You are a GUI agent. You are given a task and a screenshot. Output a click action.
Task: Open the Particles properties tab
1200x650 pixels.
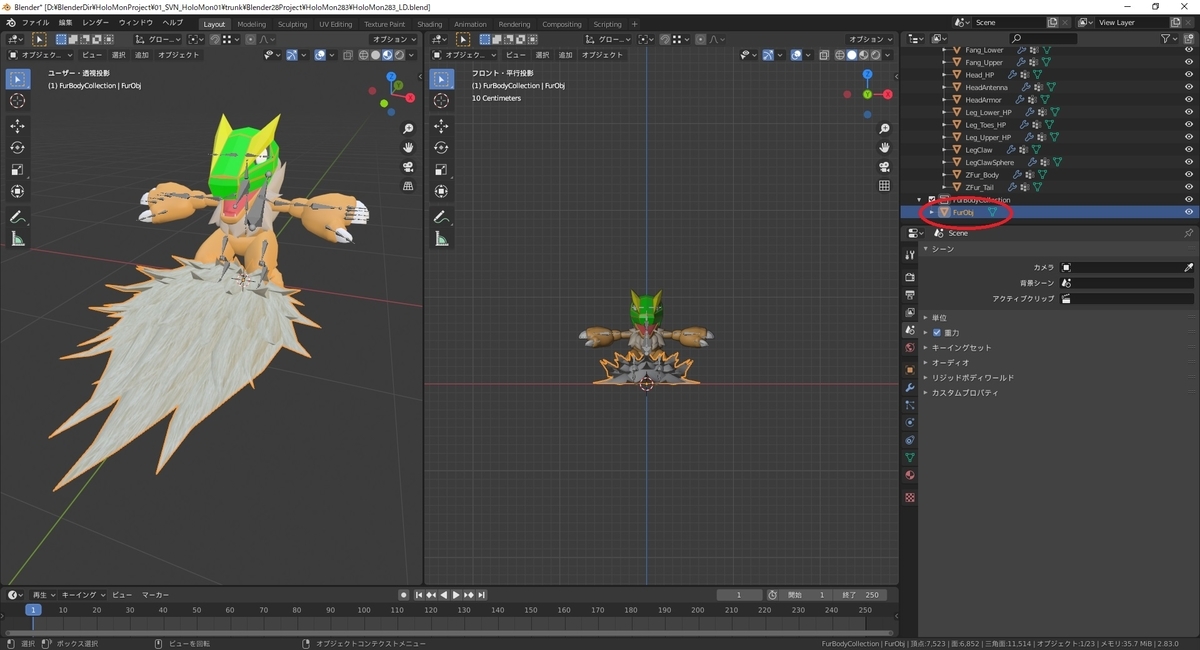910,404
